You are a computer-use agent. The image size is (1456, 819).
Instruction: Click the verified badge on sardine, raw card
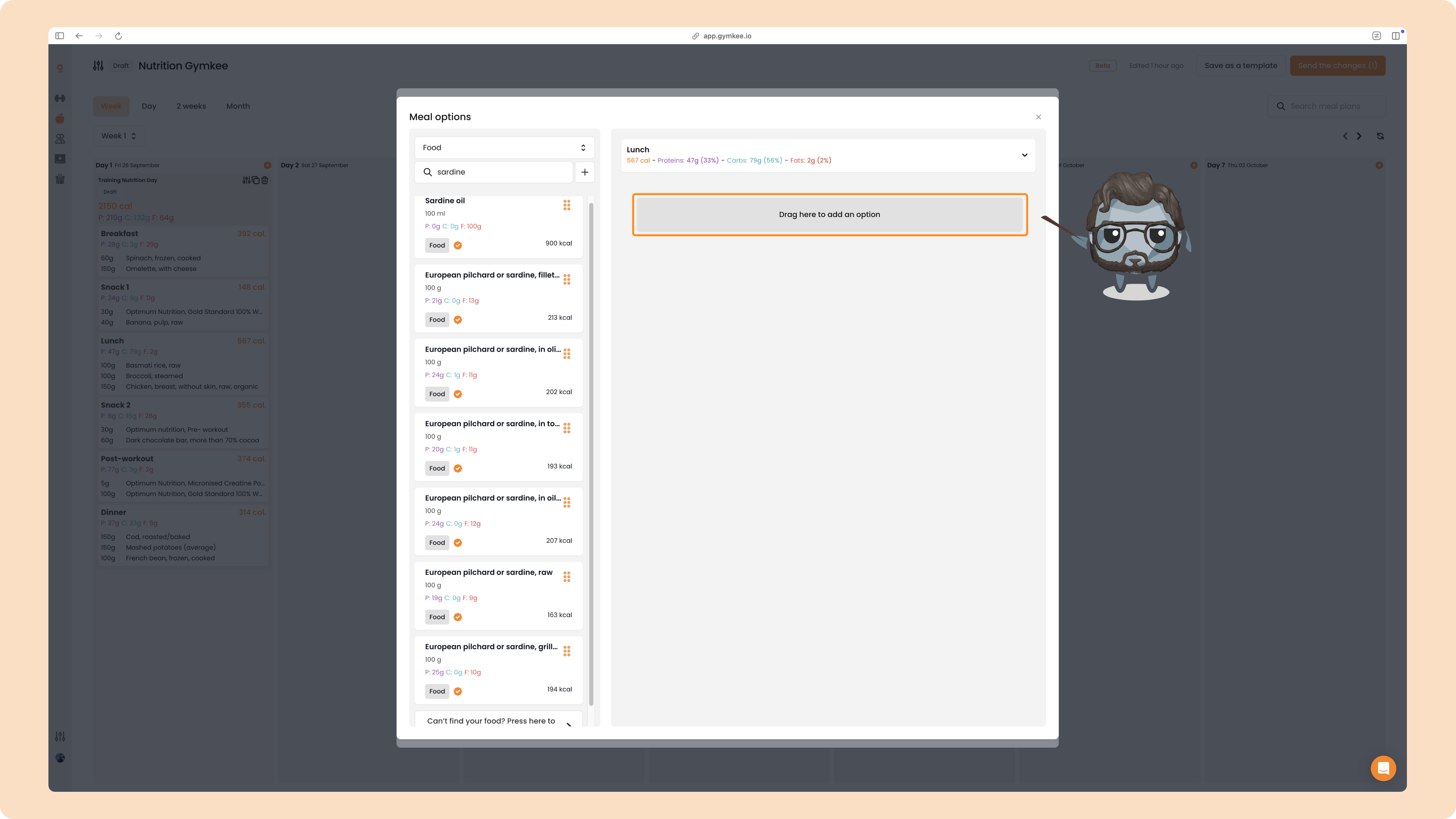point(458,617)
